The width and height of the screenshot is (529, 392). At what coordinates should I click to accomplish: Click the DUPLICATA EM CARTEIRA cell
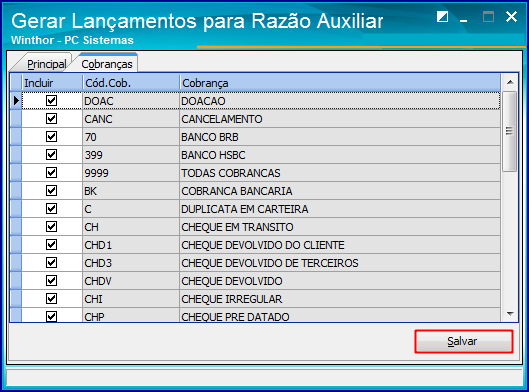point(340,209)
